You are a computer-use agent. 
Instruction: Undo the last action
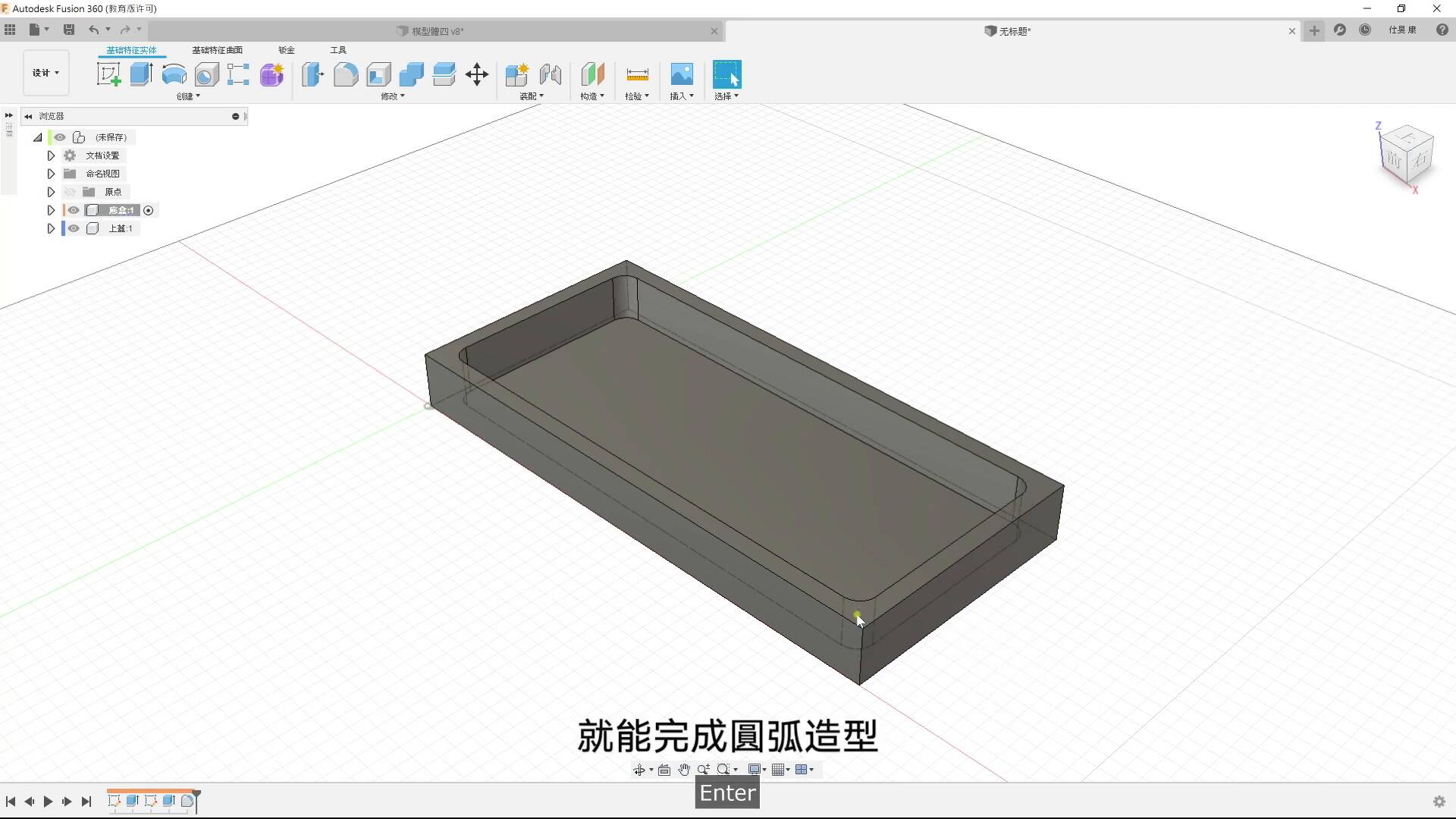point(93,30)
